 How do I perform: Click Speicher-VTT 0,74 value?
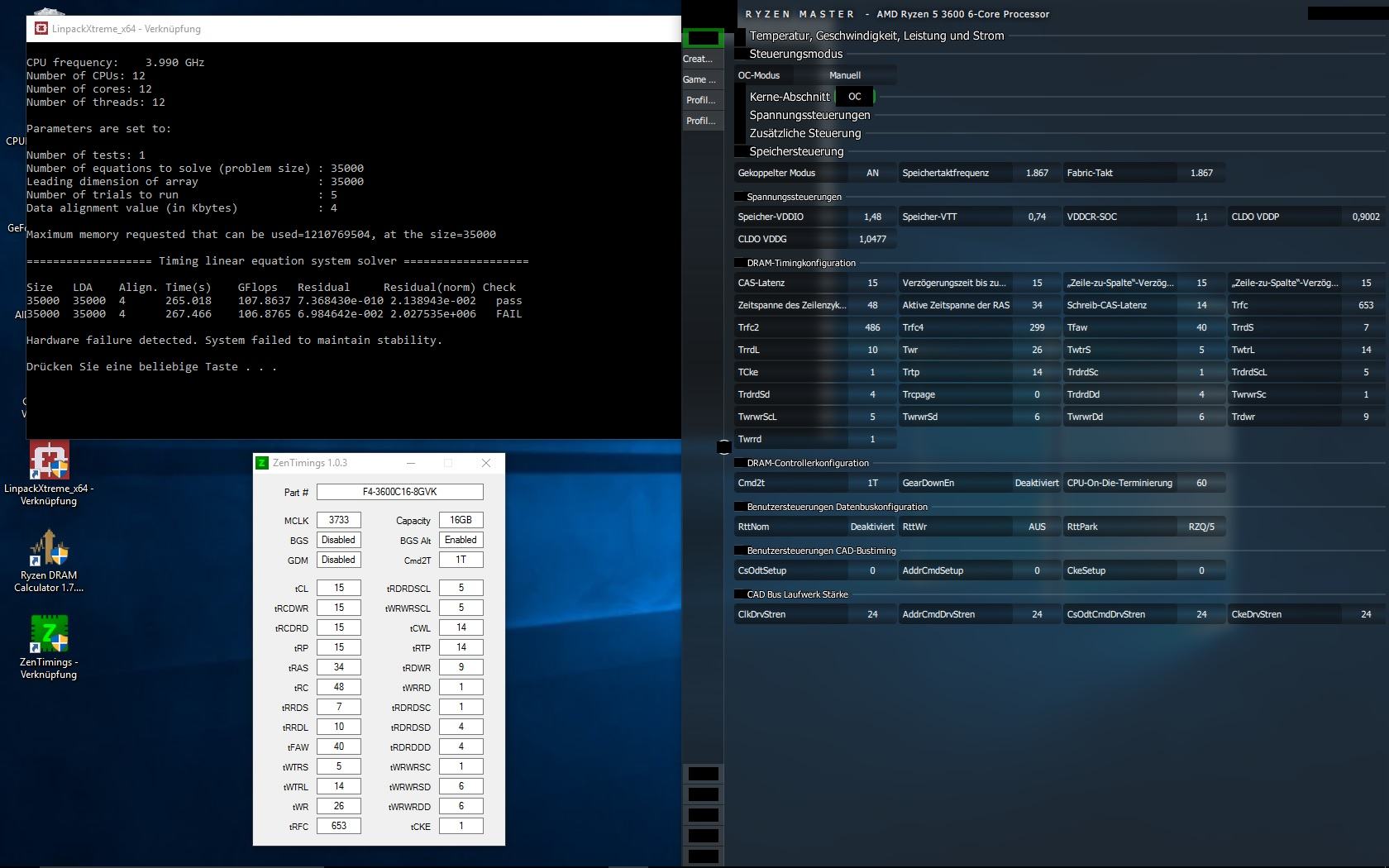point(1037,217)
